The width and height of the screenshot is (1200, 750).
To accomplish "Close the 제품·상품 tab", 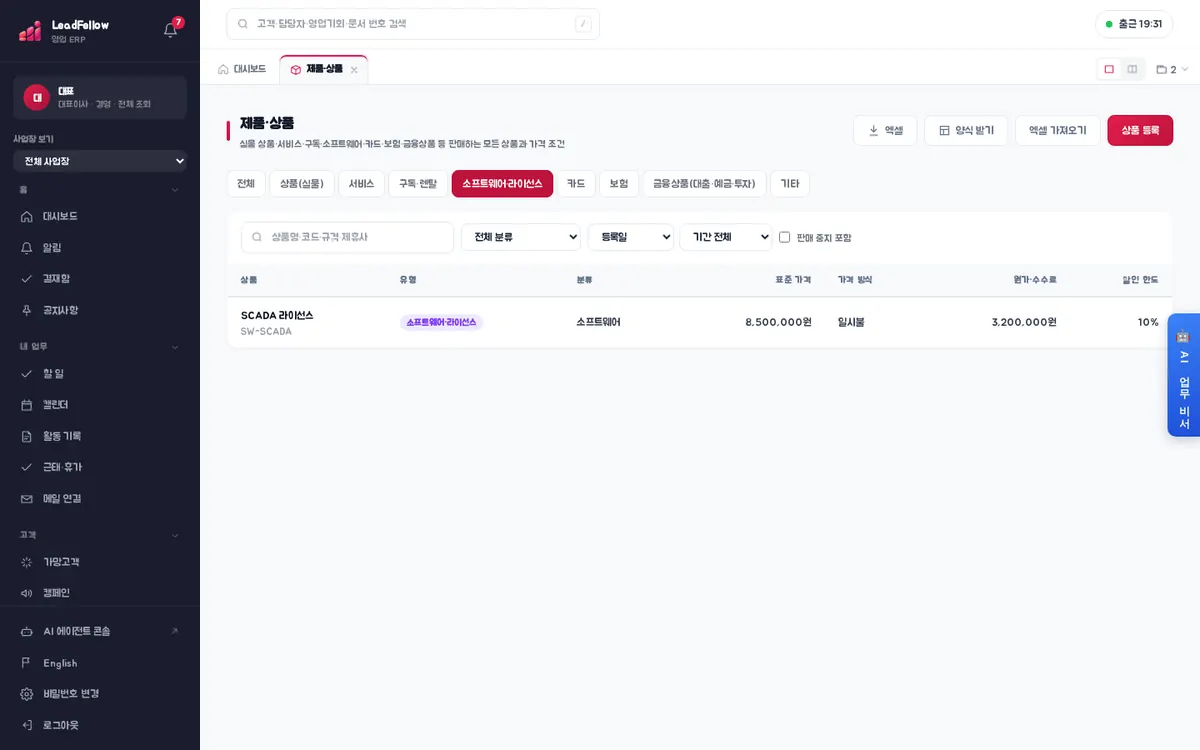I will point(354,70).
